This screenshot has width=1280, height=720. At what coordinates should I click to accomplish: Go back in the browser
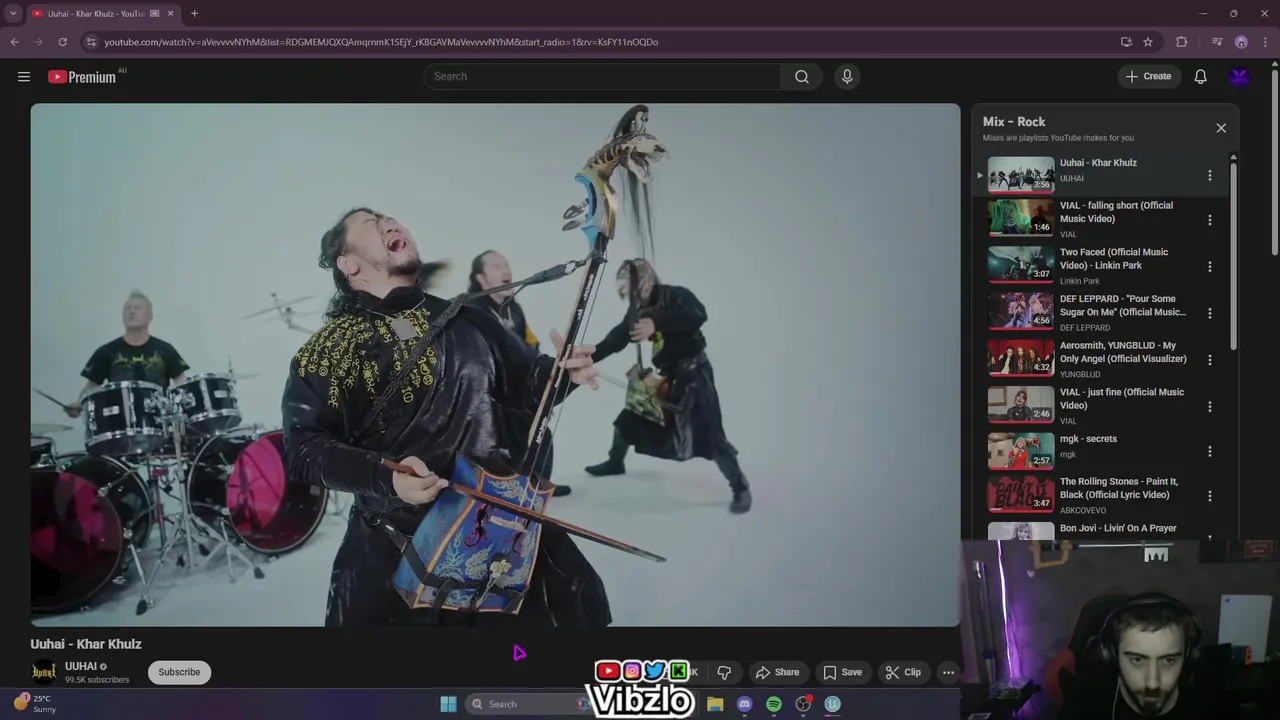point(14,42)
